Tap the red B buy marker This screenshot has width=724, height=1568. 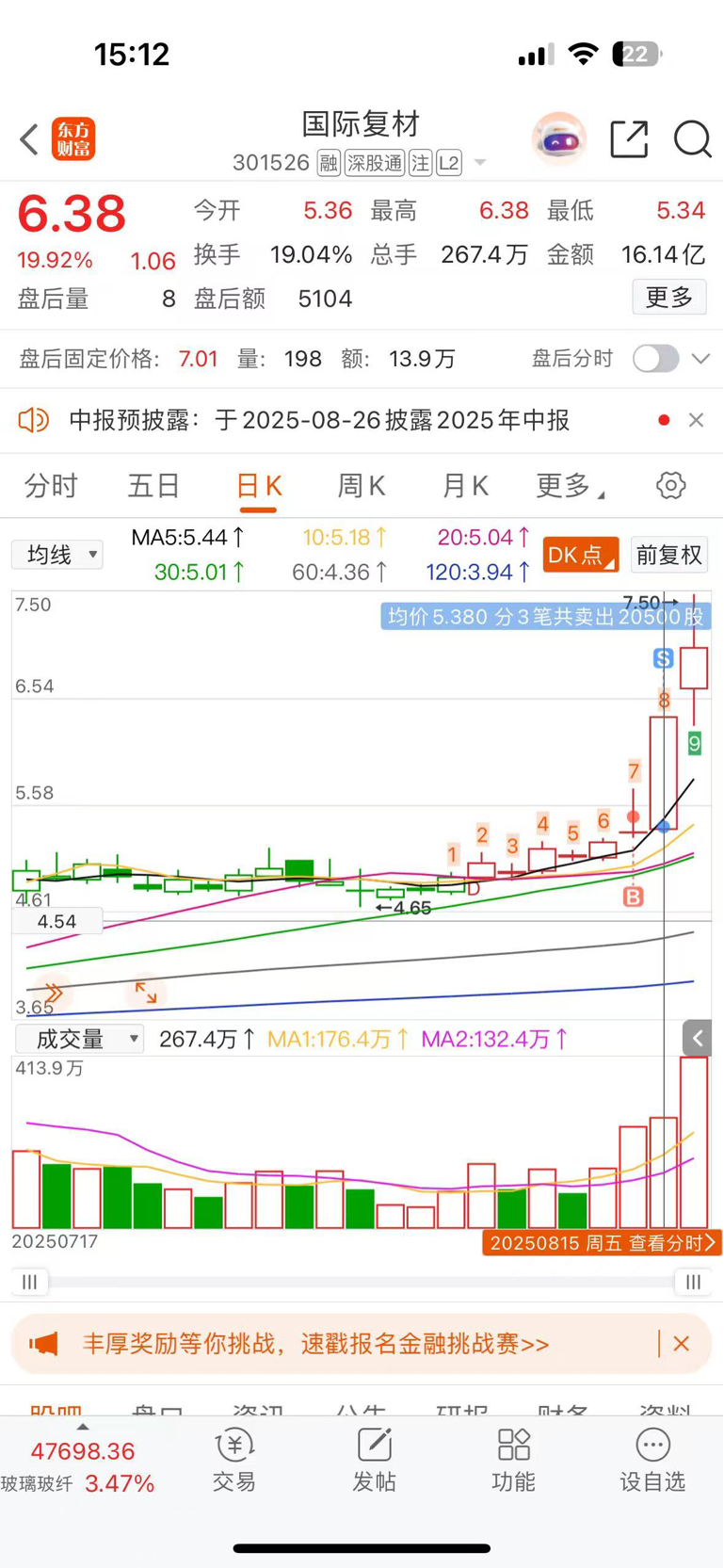[633, 897]
